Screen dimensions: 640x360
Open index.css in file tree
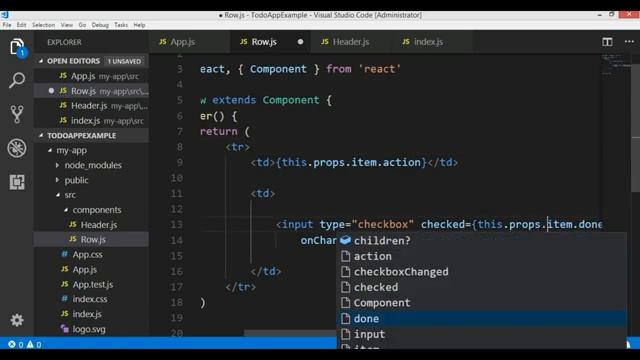point(91,299)
